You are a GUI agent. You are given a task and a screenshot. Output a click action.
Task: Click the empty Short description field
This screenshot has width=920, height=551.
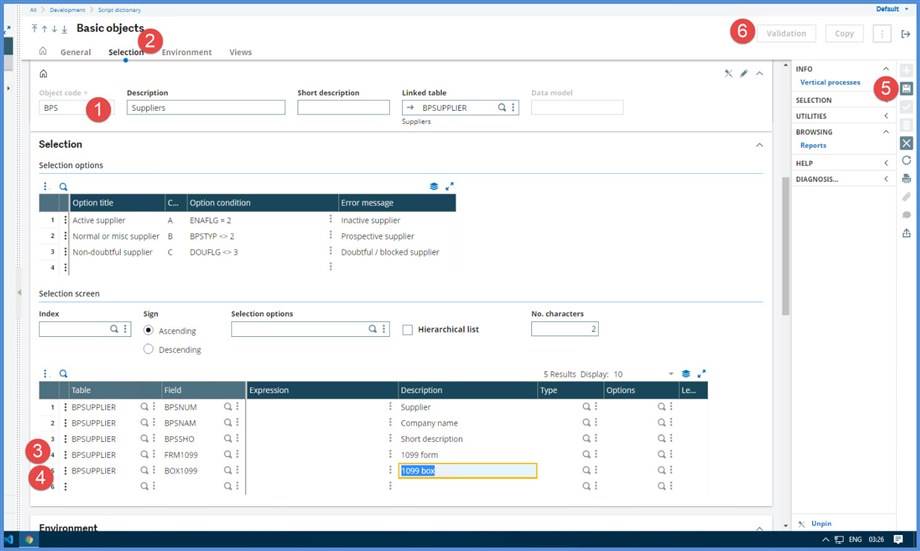(343, 107)
